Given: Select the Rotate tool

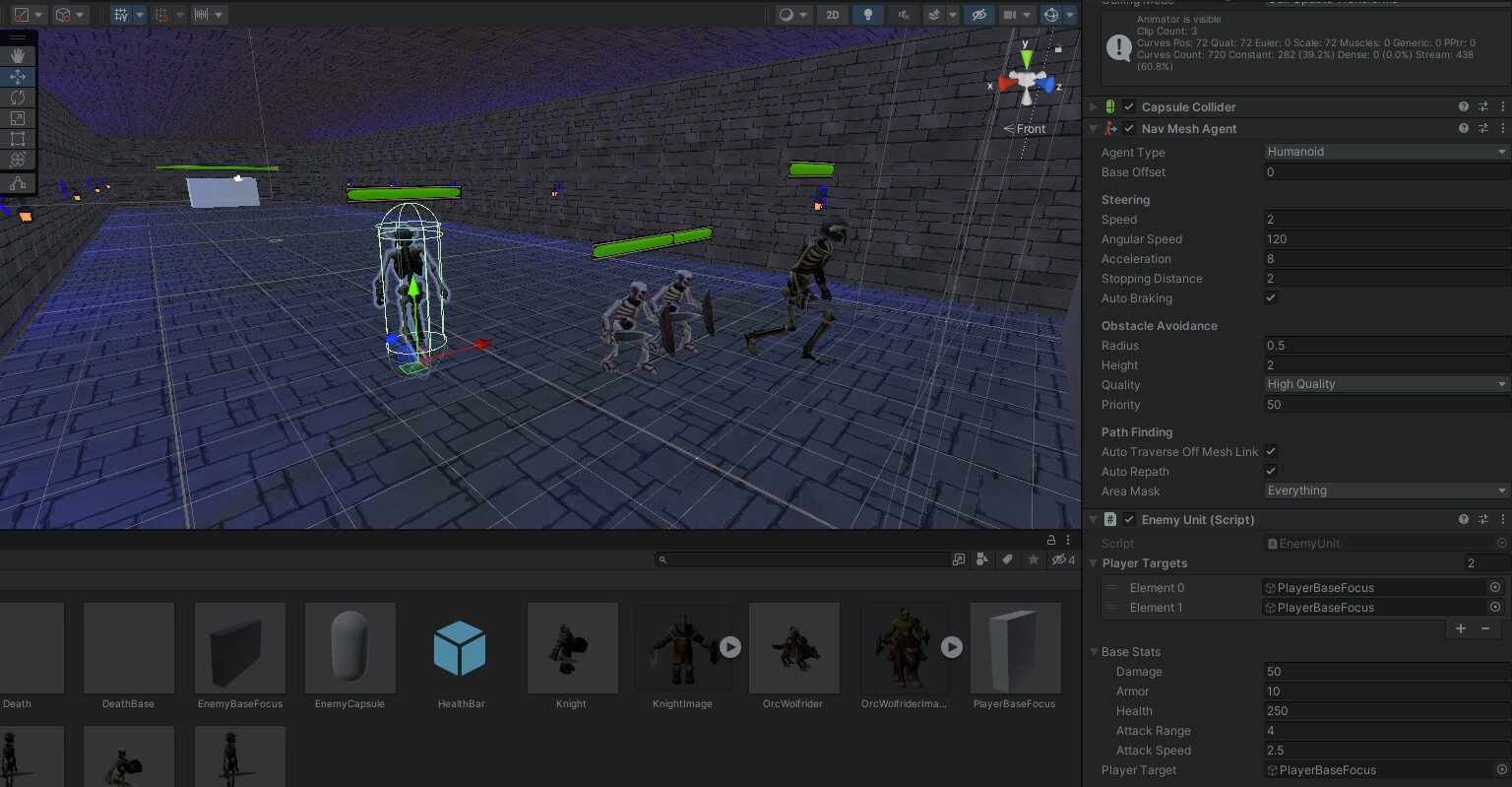Looking at the screenshot, I should pyautogui.click(x=18, y=98).
